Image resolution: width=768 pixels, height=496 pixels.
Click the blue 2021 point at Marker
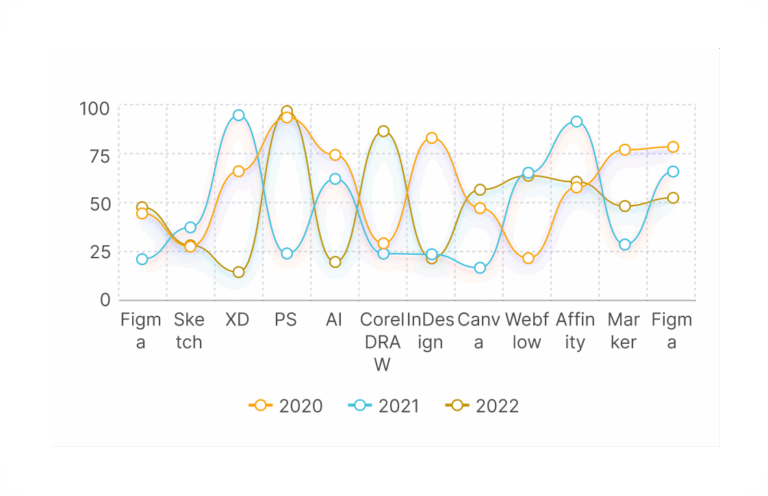click(625, 245)
